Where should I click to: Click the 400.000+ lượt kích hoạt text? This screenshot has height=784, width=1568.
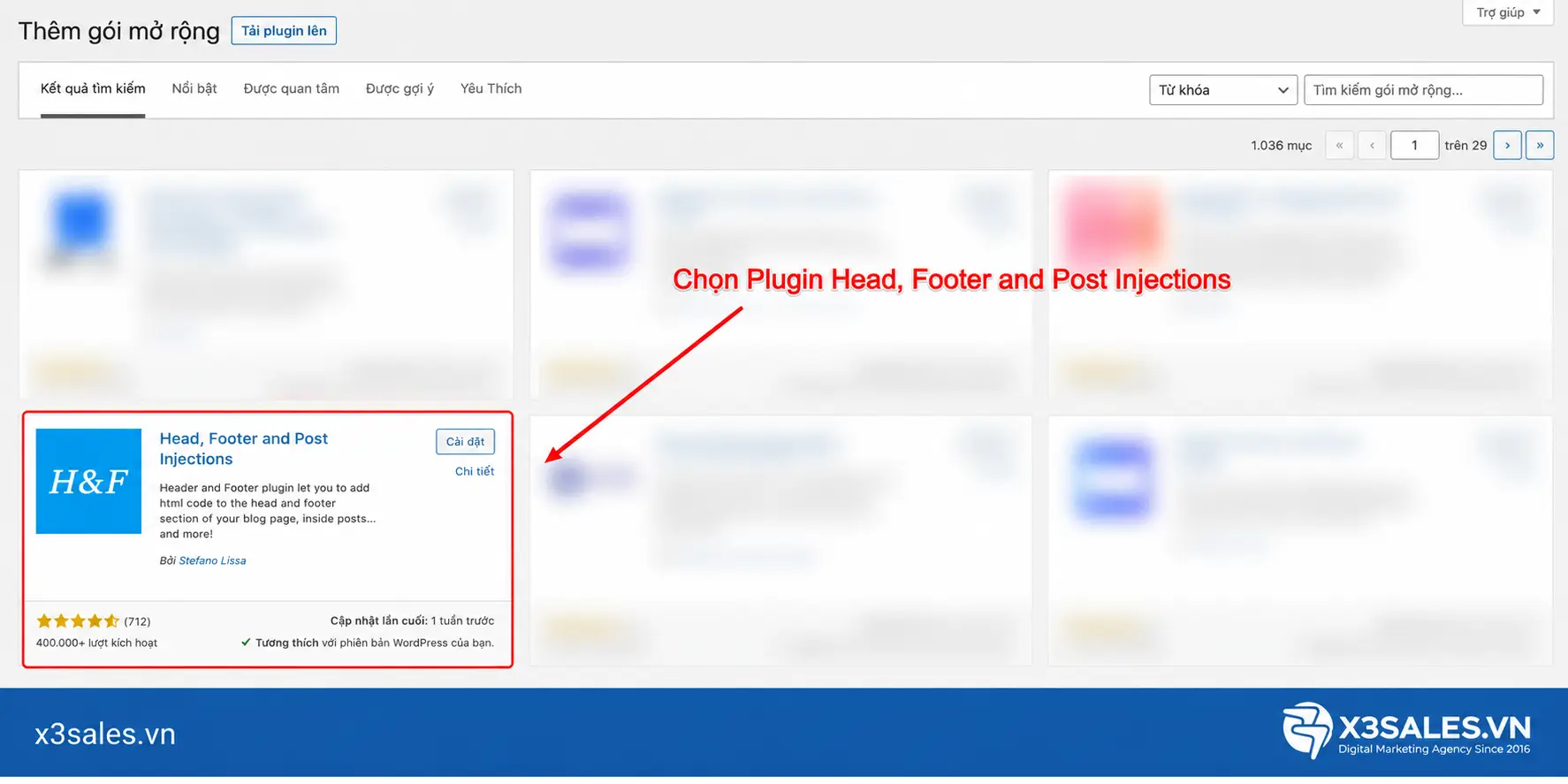(x=96, y=643)
